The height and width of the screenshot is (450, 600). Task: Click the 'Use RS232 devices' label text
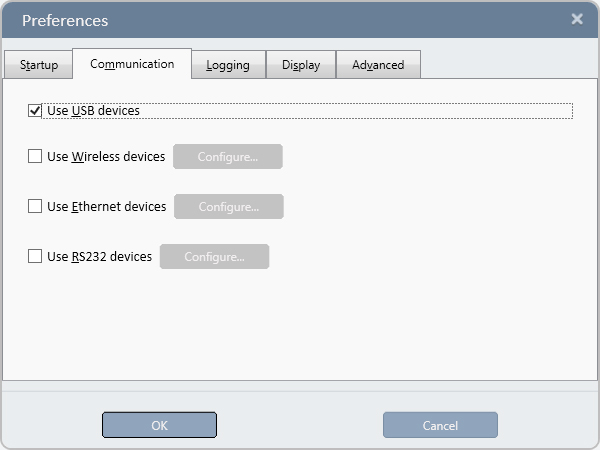point(99,256)
